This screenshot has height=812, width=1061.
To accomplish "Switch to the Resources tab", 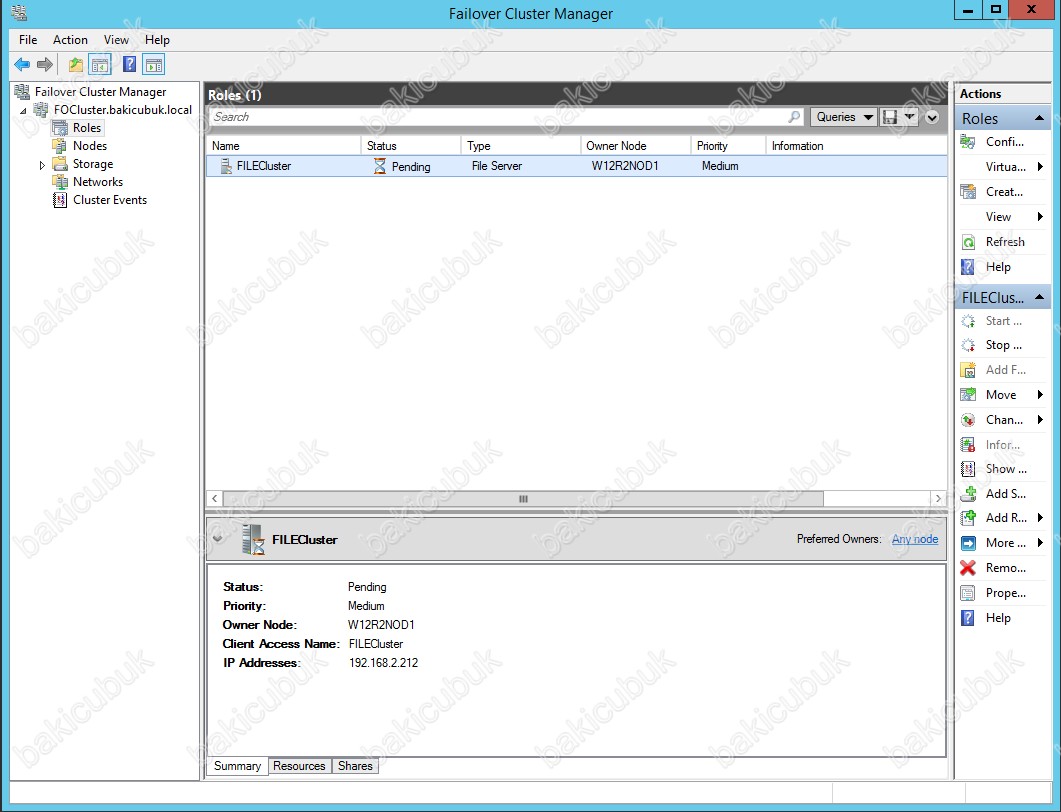I will (x=299, y=766).
